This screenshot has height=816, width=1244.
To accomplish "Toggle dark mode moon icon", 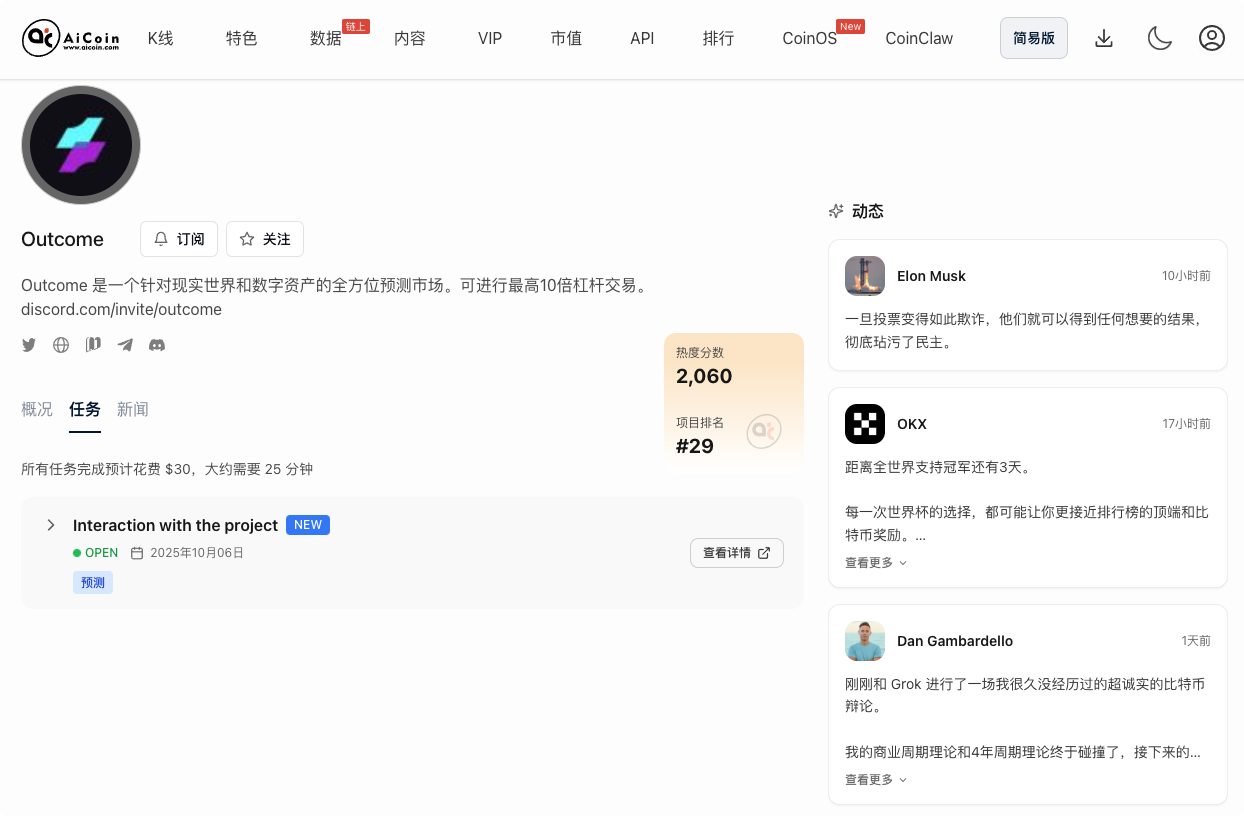I will click(1159, 38).
